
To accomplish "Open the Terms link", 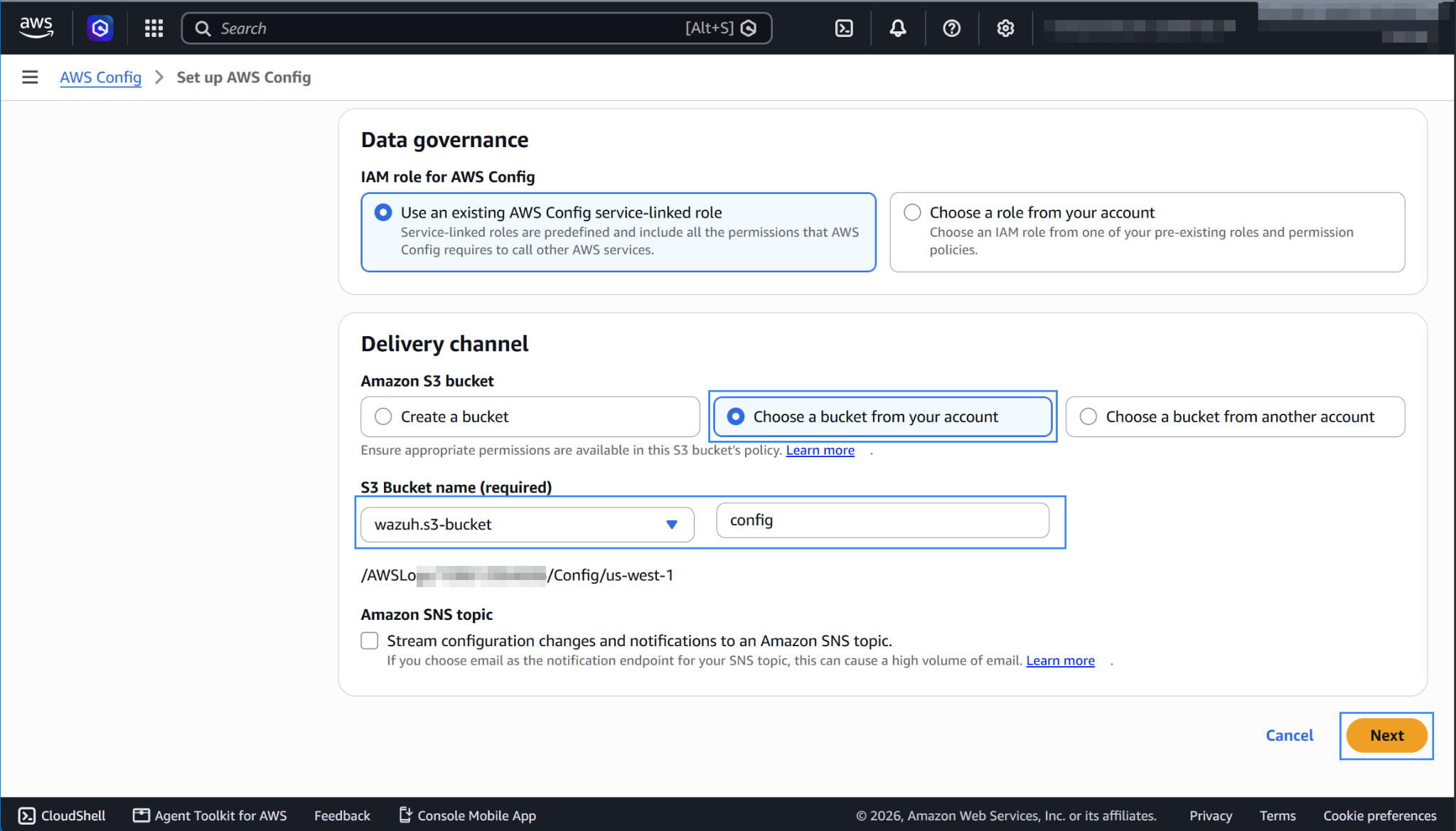I will tap(1278, 815).
